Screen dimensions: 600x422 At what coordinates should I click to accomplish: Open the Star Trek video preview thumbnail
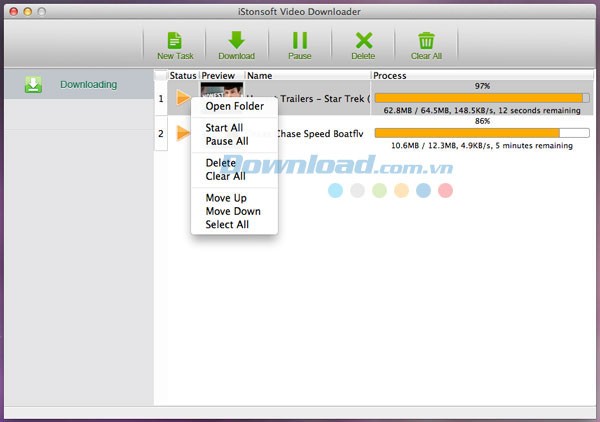[222, 90]
